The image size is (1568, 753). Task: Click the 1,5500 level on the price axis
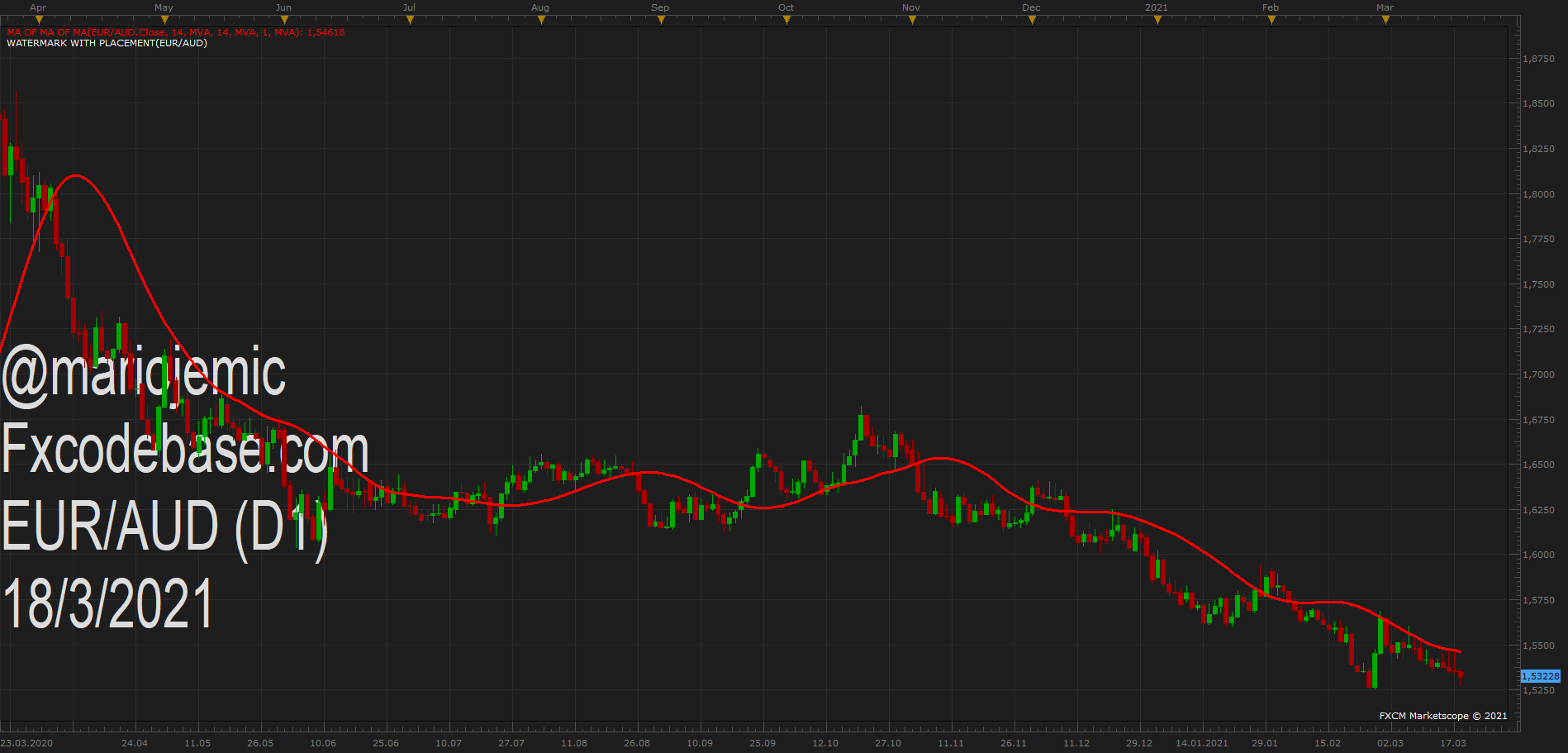[x=1539, y=646]
